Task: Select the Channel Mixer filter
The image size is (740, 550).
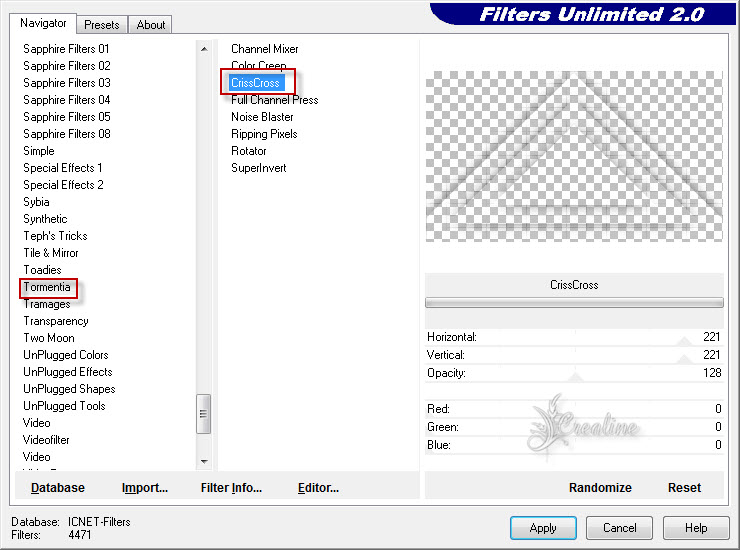Action: click(x=264, y=49)
